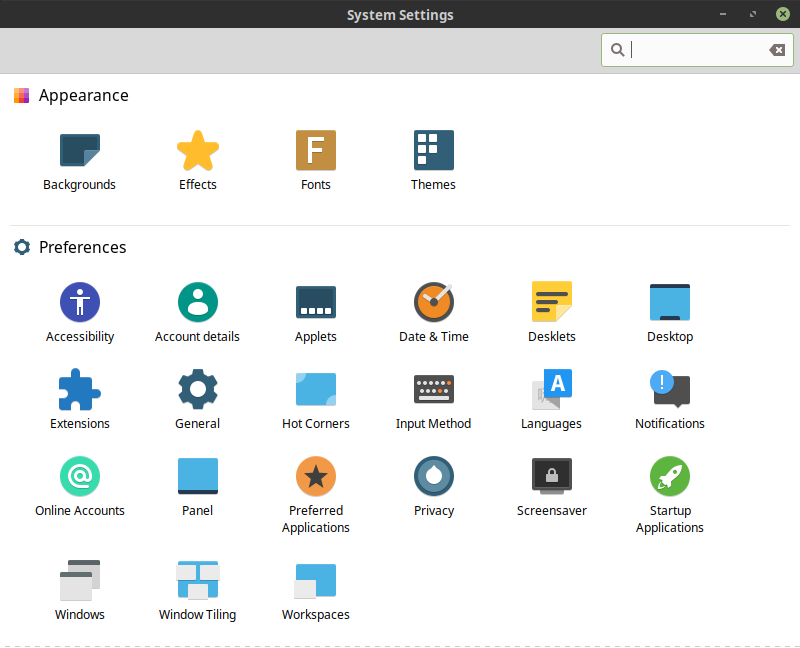Image resolution: width=800 pixels, height=648 pixels.
Task: Clear the search field text
Action: [776, 50]
